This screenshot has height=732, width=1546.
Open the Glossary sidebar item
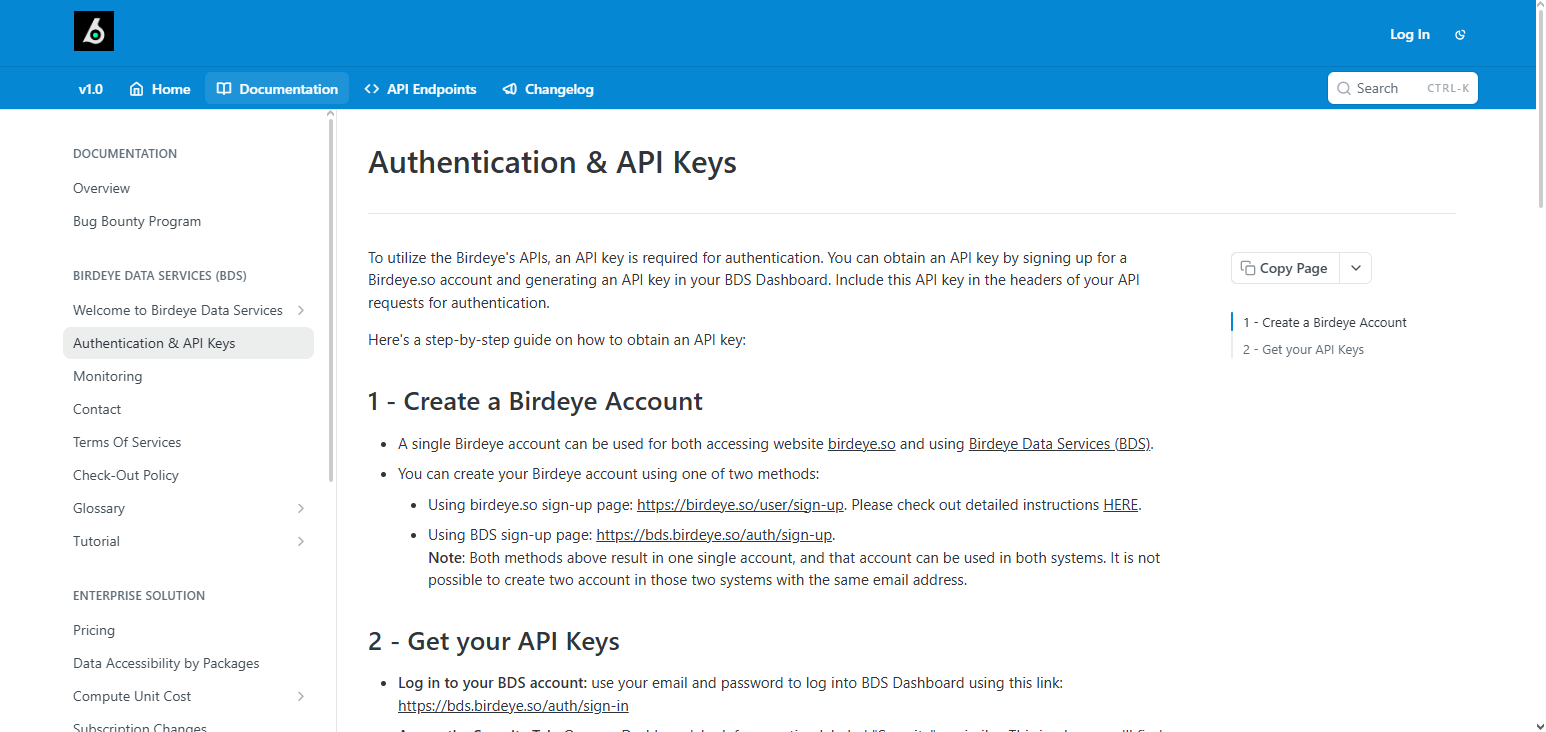(x=99, y=508)
